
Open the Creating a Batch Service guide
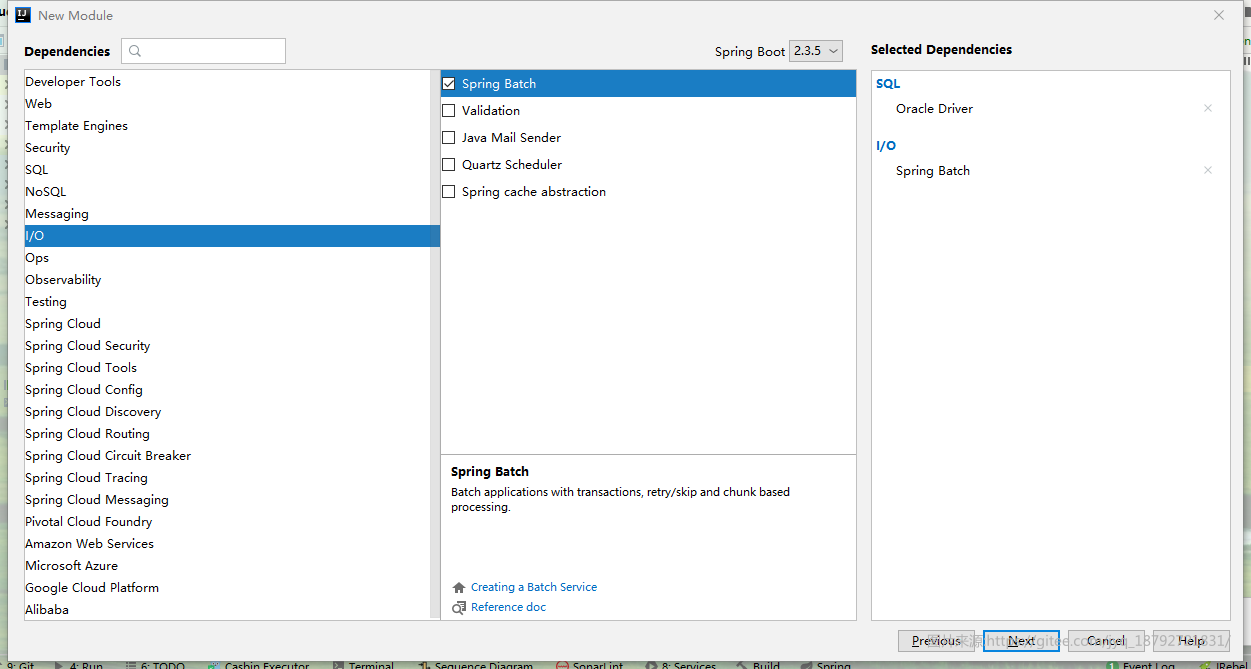(x=534, y=587)
